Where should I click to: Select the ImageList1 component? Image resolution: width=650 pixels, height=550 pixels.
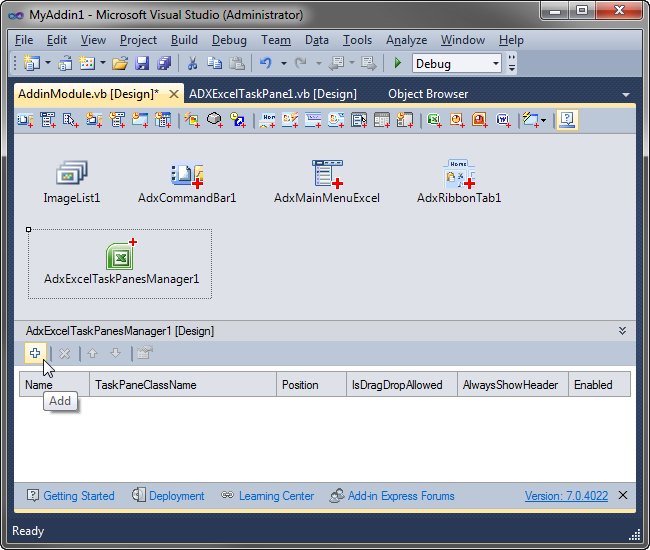tap(72, 182)
